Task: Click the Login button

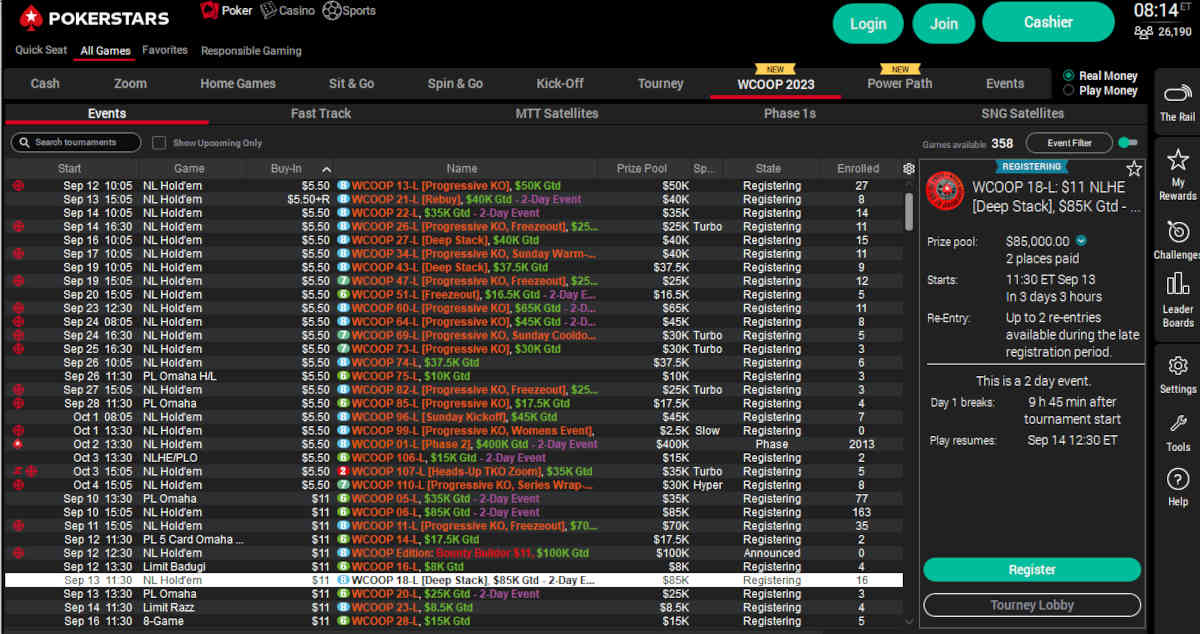Action: 868,23
